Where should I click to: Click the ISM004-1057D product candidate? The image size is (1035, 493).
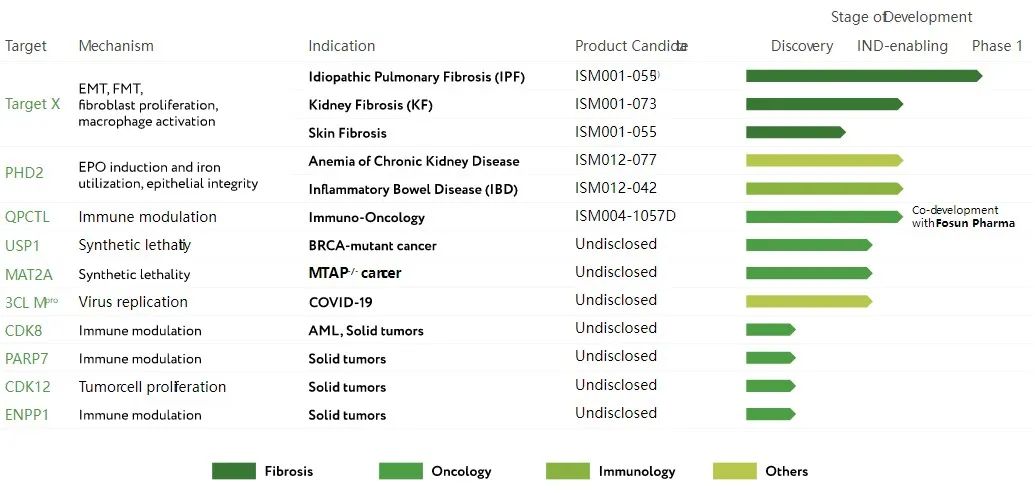(x=626, y=217)
